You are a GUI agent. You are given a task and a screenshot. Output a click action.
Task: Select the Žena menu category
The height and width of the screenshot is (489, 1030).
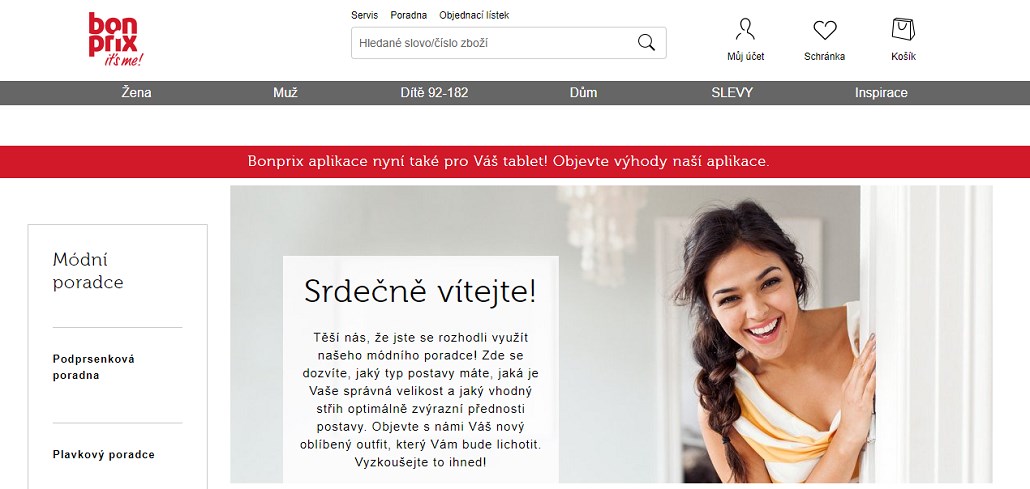[x=137, y=93]
